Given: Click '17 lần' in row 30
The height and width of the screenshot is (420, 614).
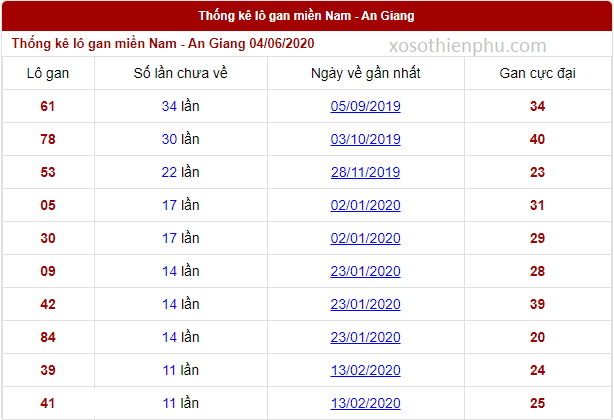Looking at the screenshot, I should pyautogui.click(x=181, y=238).
